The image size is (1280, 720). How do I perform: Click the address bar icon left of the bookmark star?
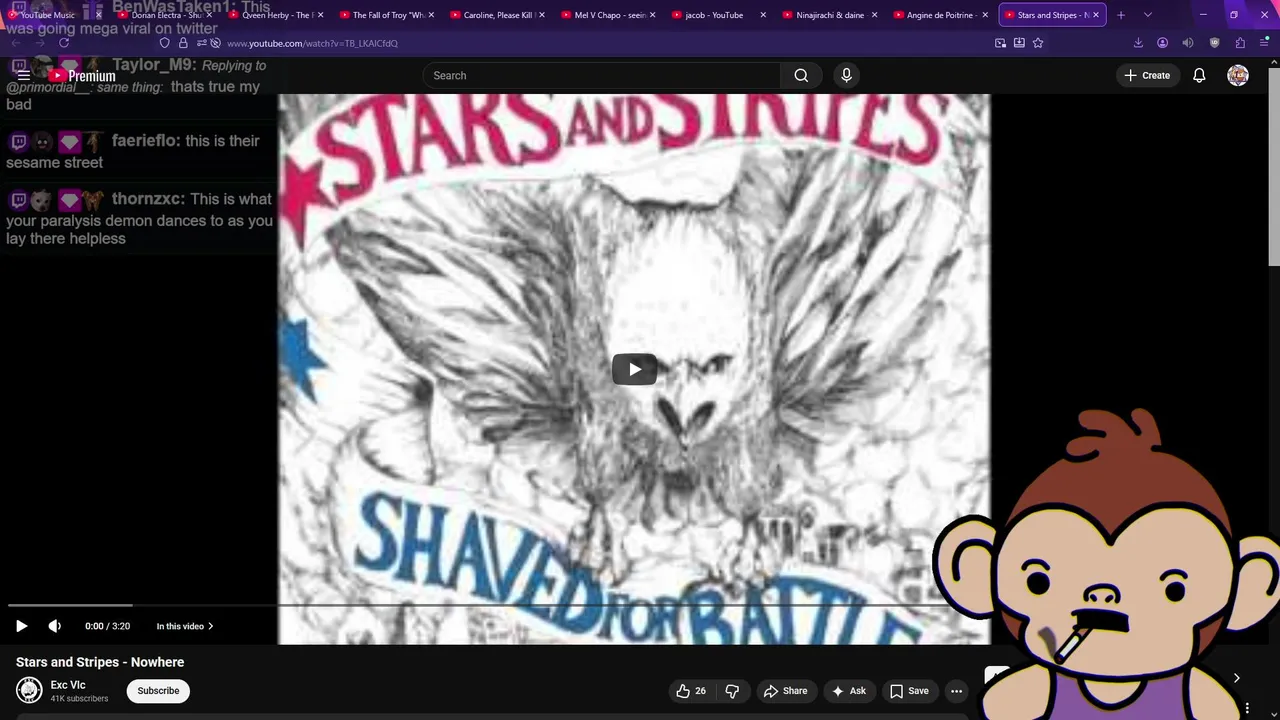(x=1019, y=43)
